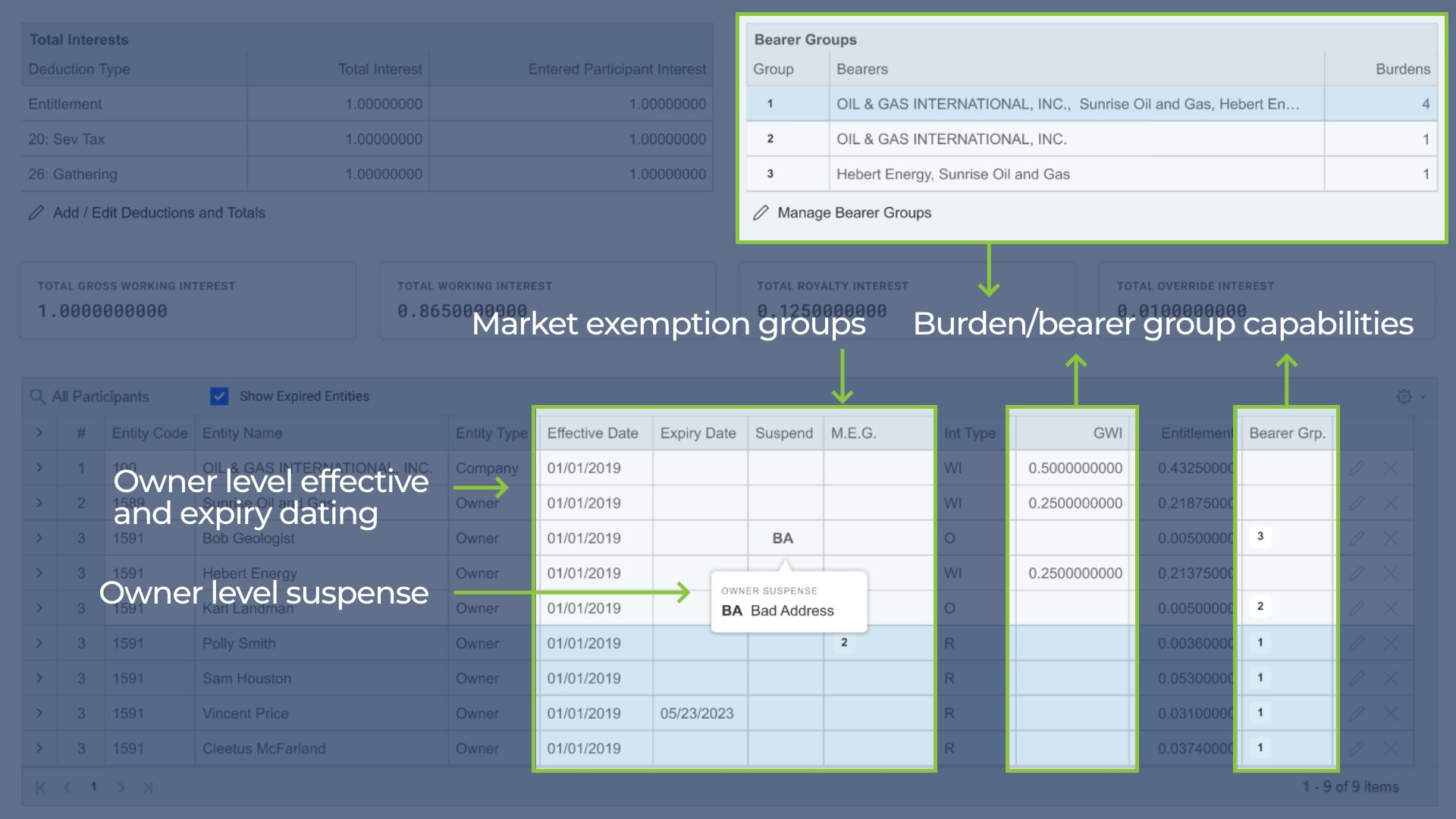Click the BA Bad Address tooltip entry
The image size is (1456, 819).
[778, 610]
